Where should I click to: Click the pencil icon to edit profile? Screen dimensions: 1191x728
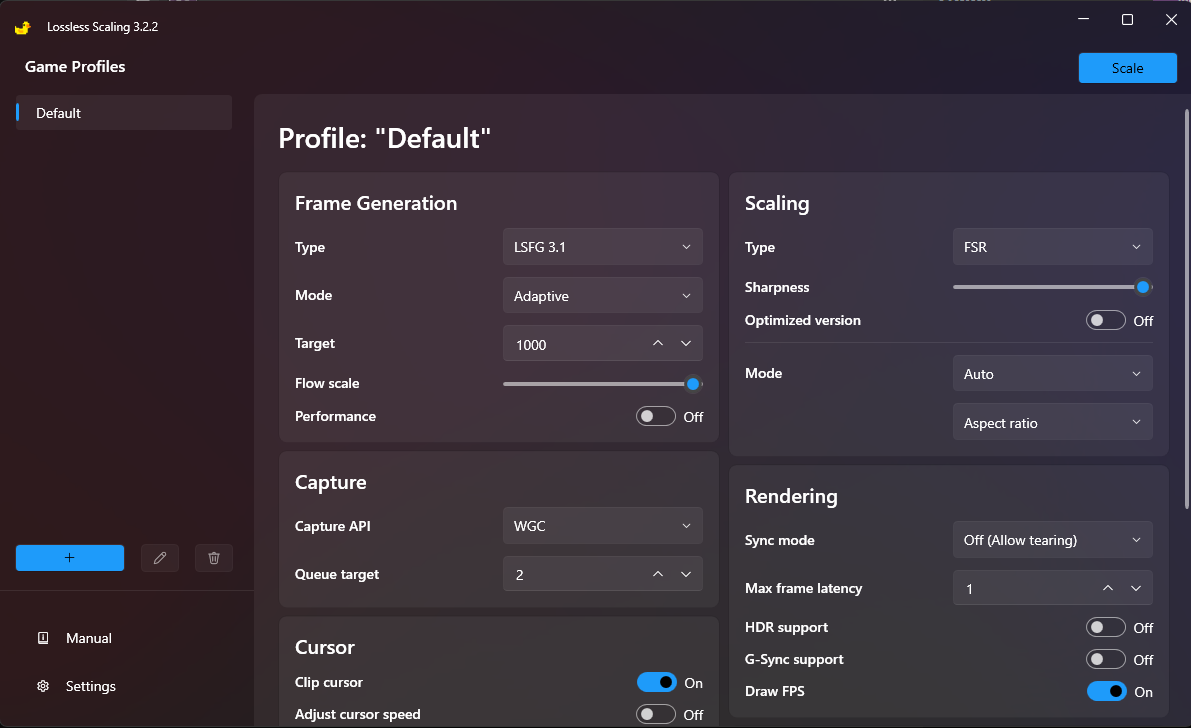coord(160,558)
